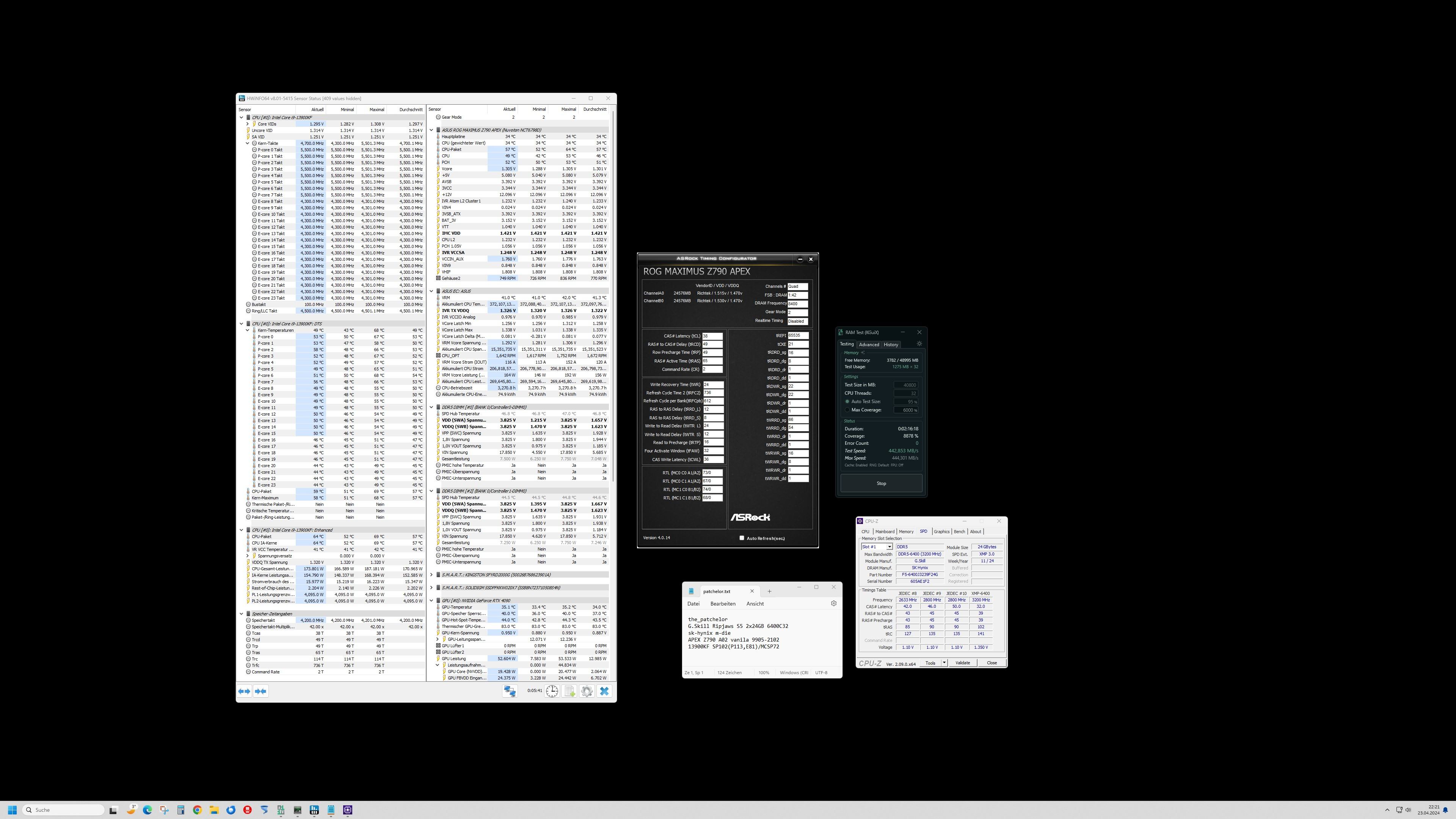
Task: Open CPU-Z Tools dropdown arrow
Action: [x=944, y=663]
